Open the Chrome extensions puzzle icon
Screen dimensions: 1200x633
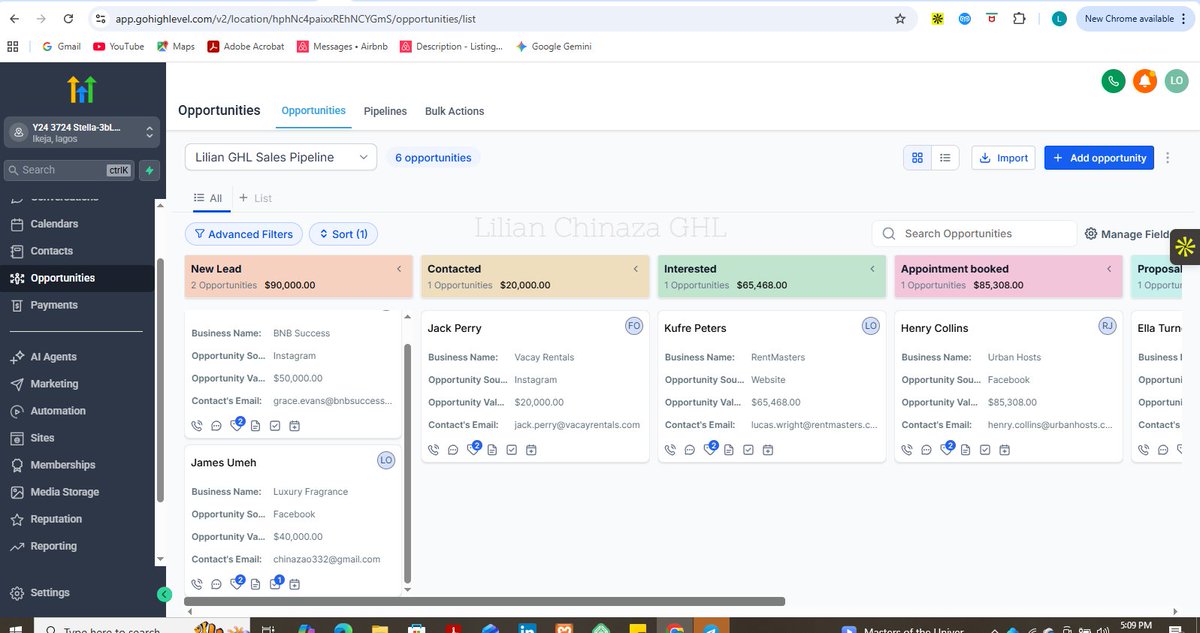point(1019,18)
